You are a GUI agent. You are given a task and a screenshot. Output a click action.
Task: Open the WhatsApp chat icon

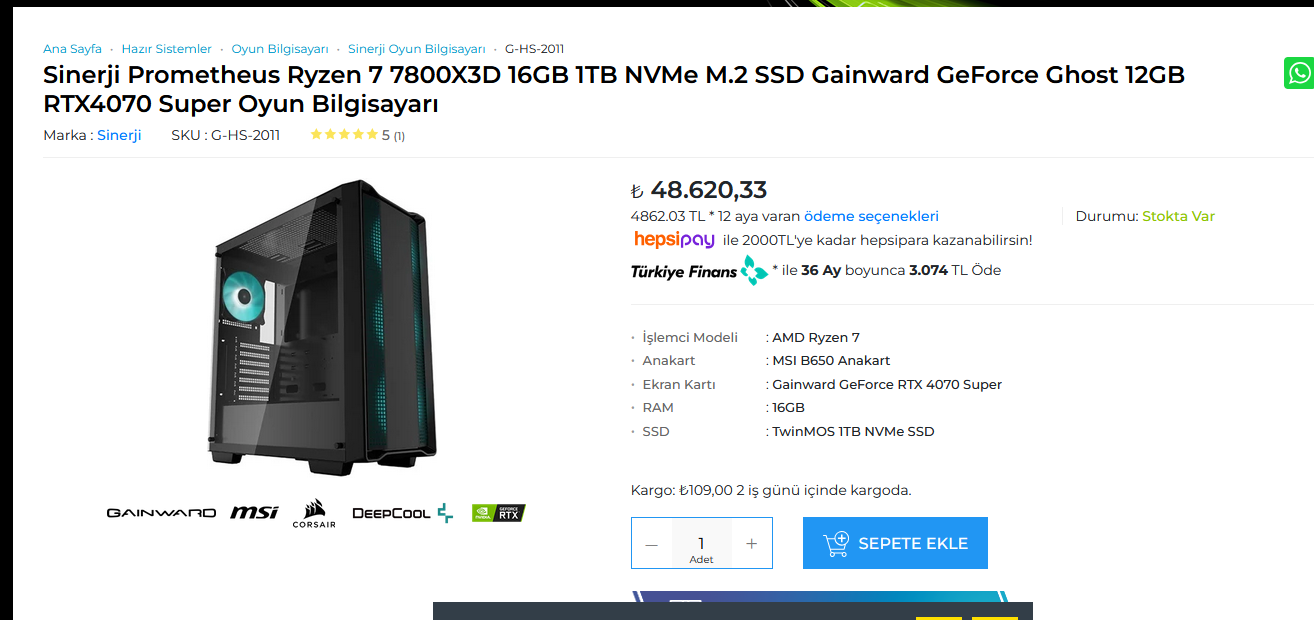pyautogui.click(x=1298, y=73)
